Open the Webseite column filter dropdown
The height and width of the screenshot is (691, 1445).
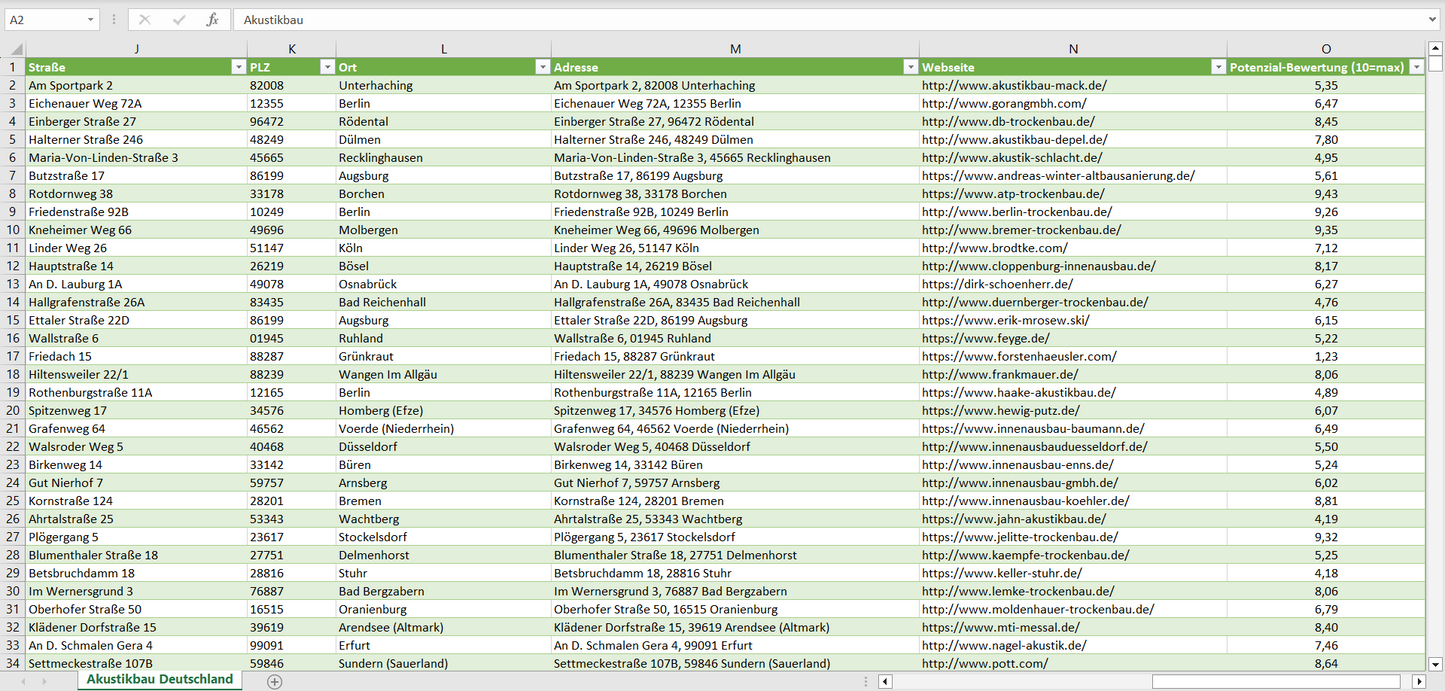[1218, 67]
